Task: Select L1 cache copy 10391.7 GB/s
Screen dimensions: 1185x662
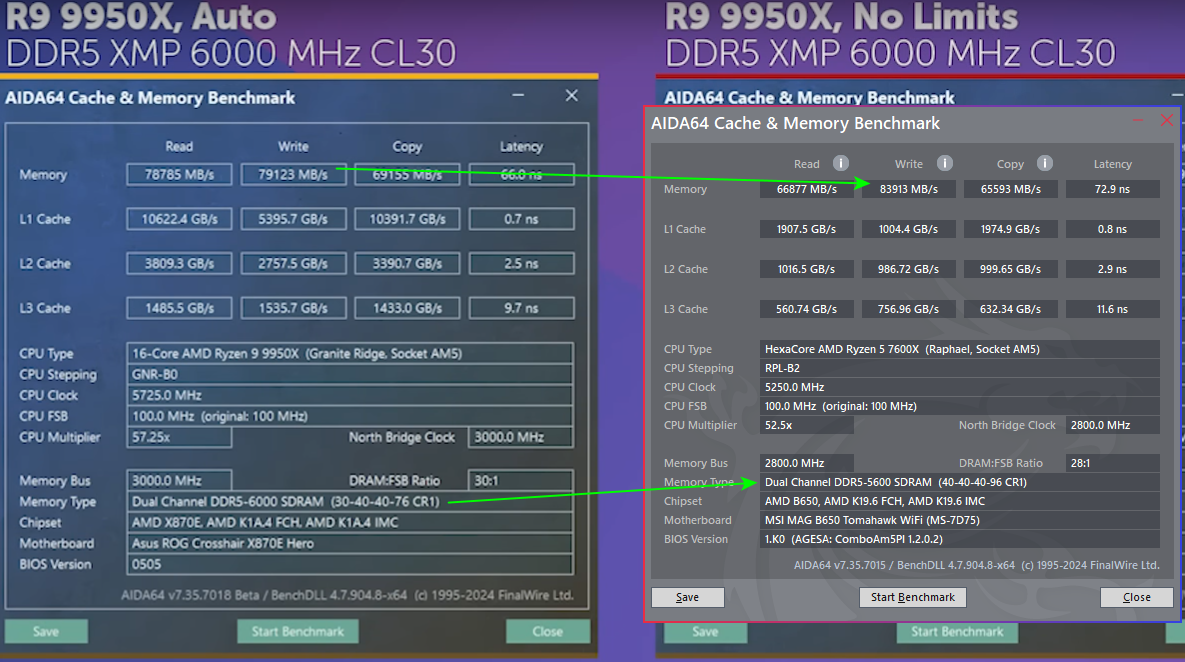Action: point(407,219)
